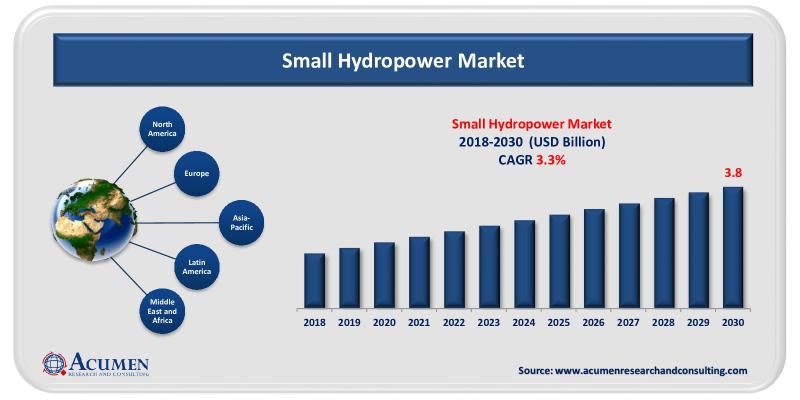Click the 2024 axis label
Screen dimensions: 800x400
click(524, 323)
